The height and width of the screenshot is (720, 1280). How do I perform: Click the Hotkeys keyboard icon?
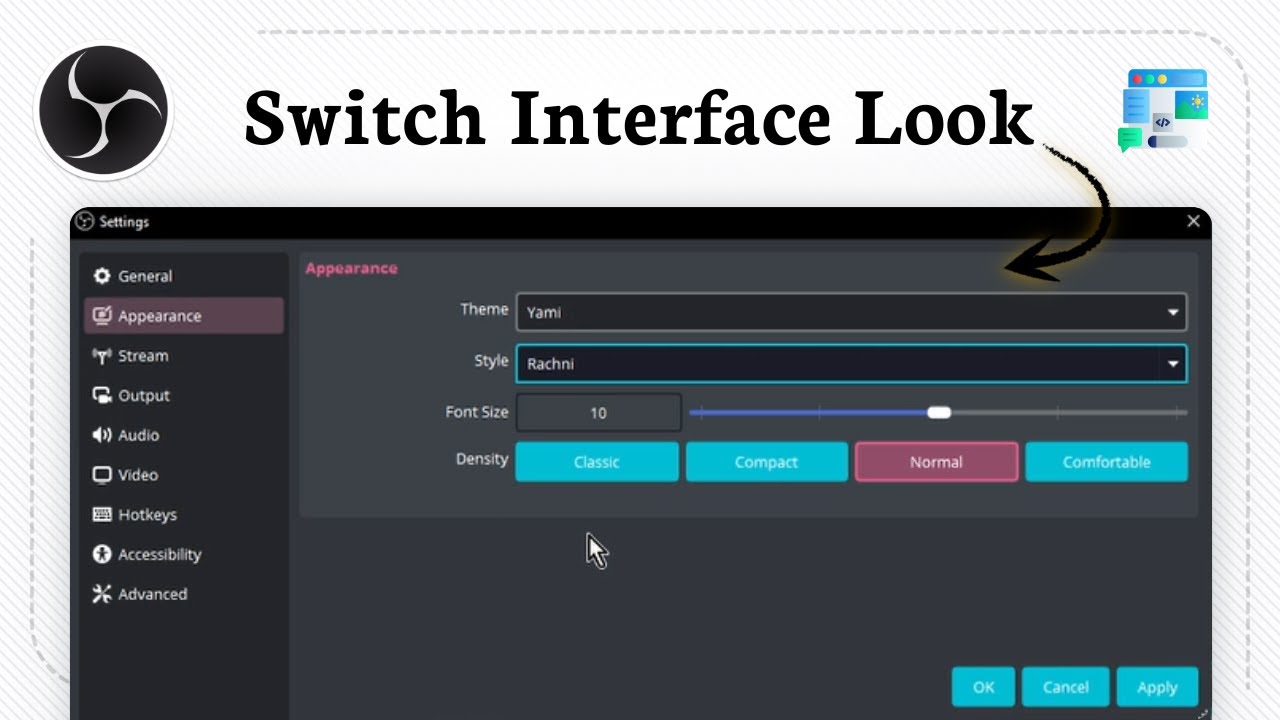click(x=101, y=514)
